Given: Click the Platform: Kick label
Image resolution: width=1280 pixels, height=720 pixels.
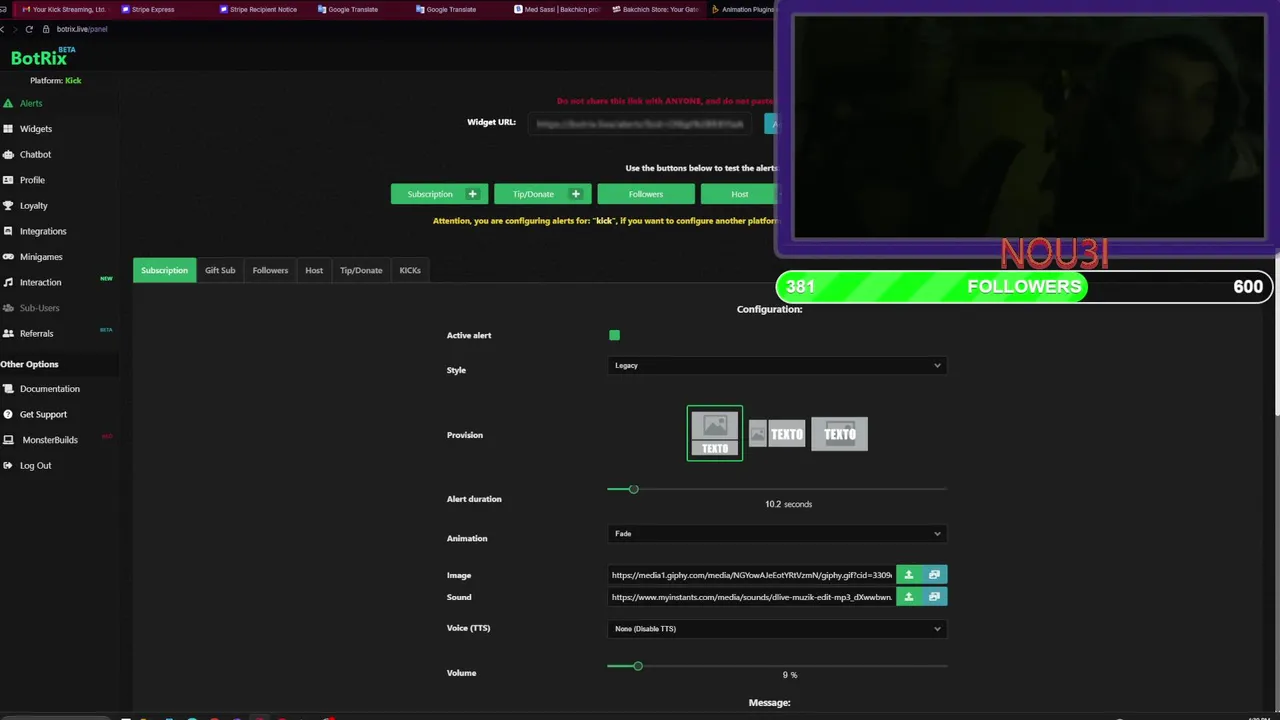Looking at the screenshot, I should [56, 80].
